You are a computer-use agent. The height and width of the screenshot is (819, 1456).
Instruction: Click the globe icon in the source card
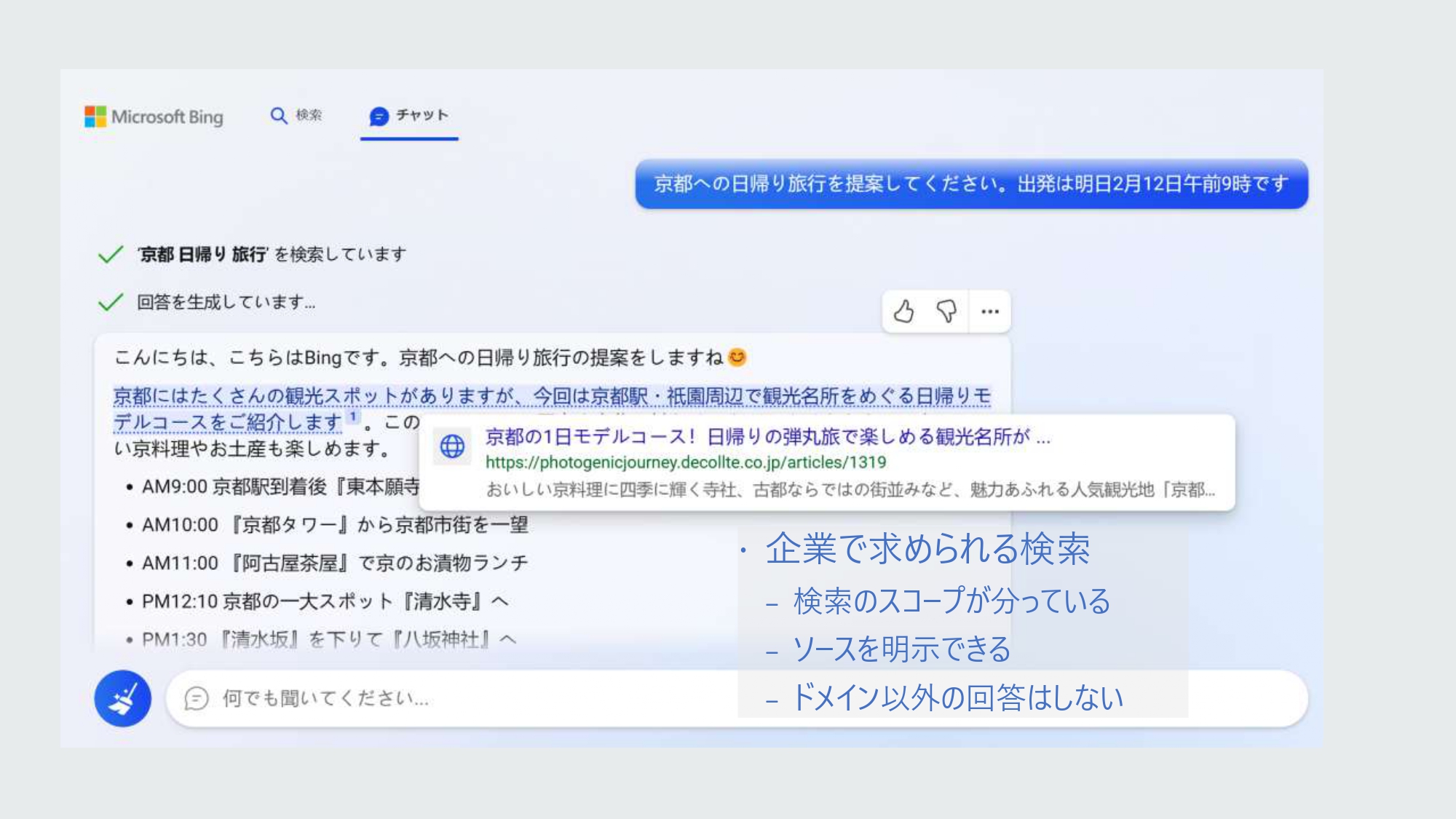tap(452, 446)
